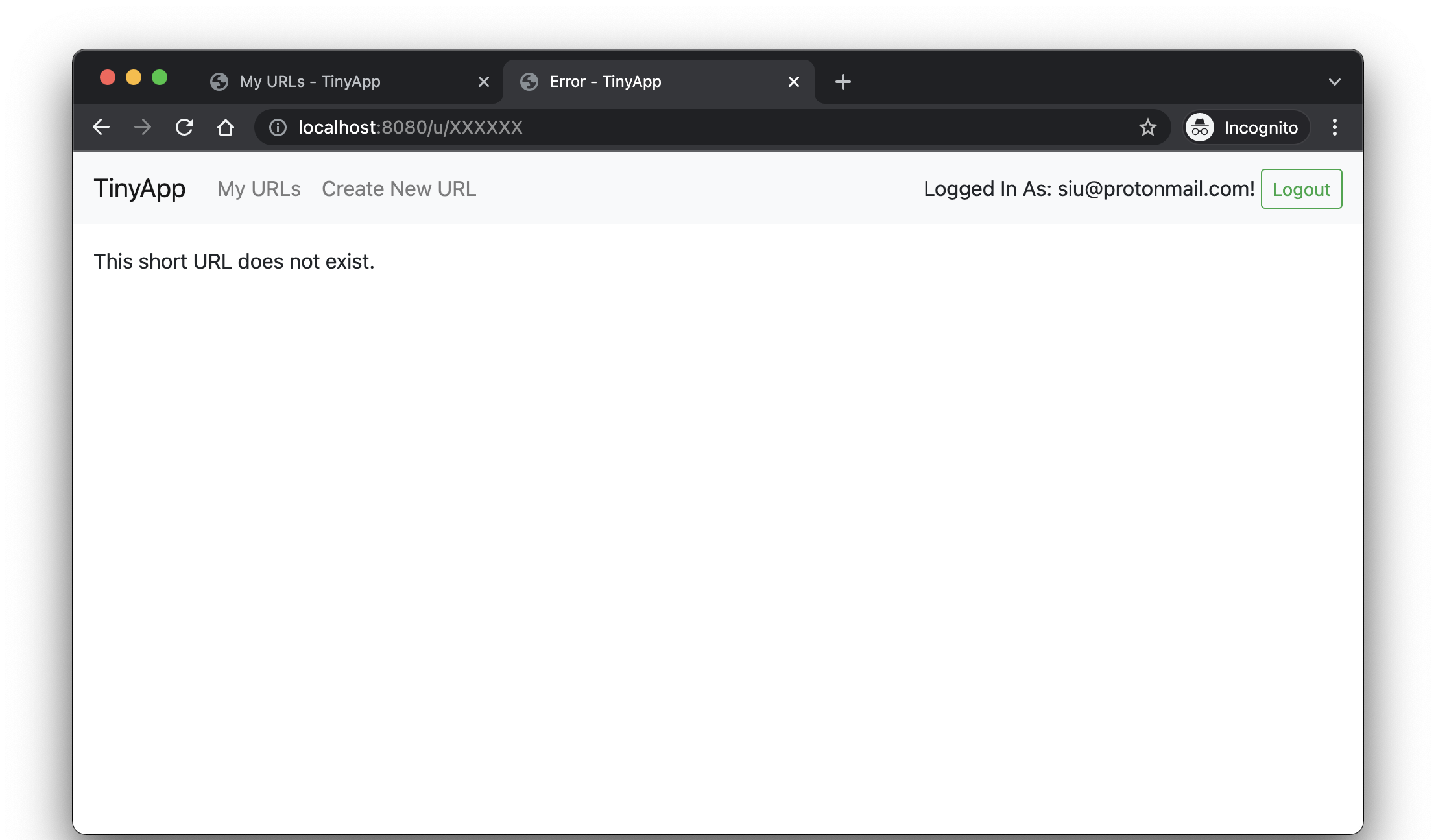This screenshot has width=1436, height=840.
Task: Expand the tab search chevron
Action: pos(1334,82)
